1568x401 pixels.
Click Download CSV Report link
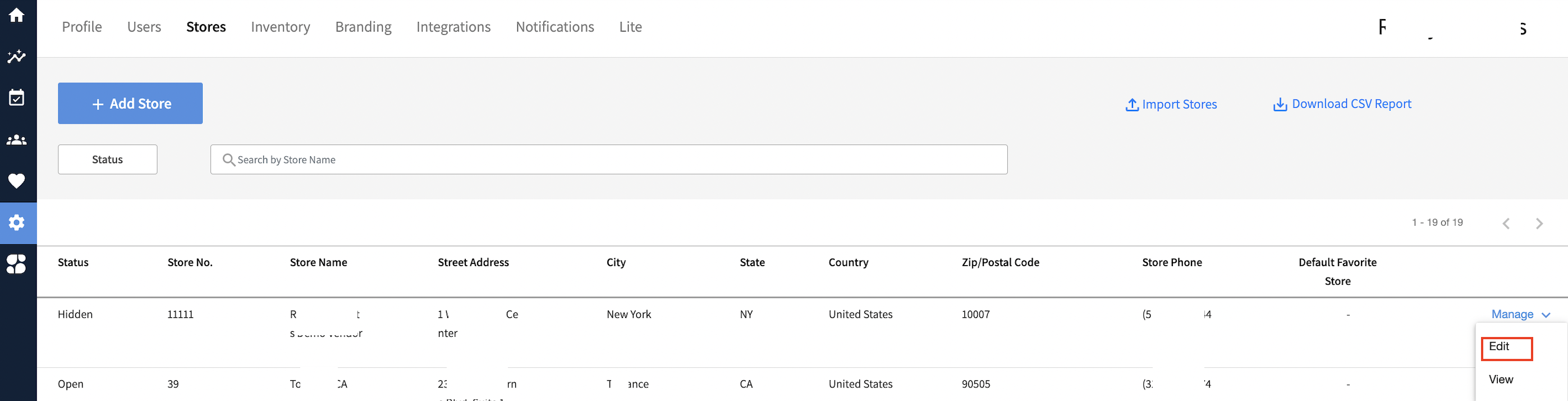coord(1342,104)
